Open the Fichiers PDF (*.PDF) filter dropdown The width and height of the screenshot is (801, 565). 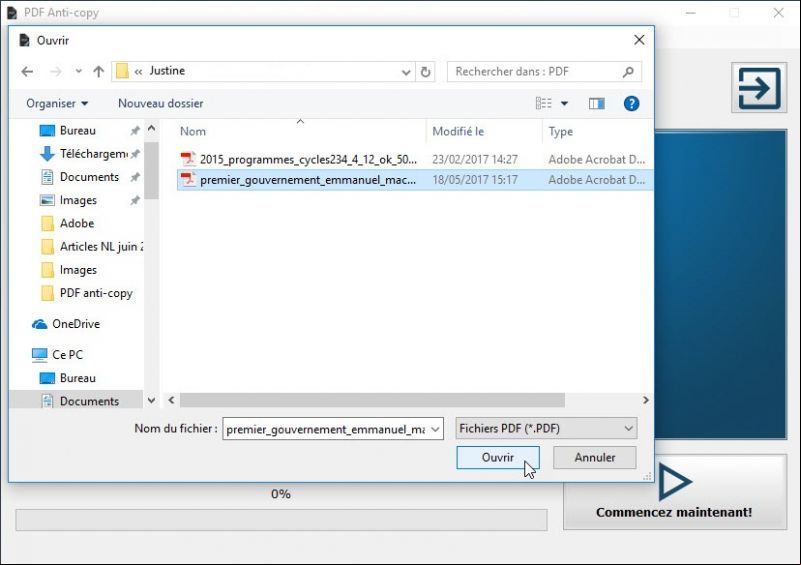(546, 429)
